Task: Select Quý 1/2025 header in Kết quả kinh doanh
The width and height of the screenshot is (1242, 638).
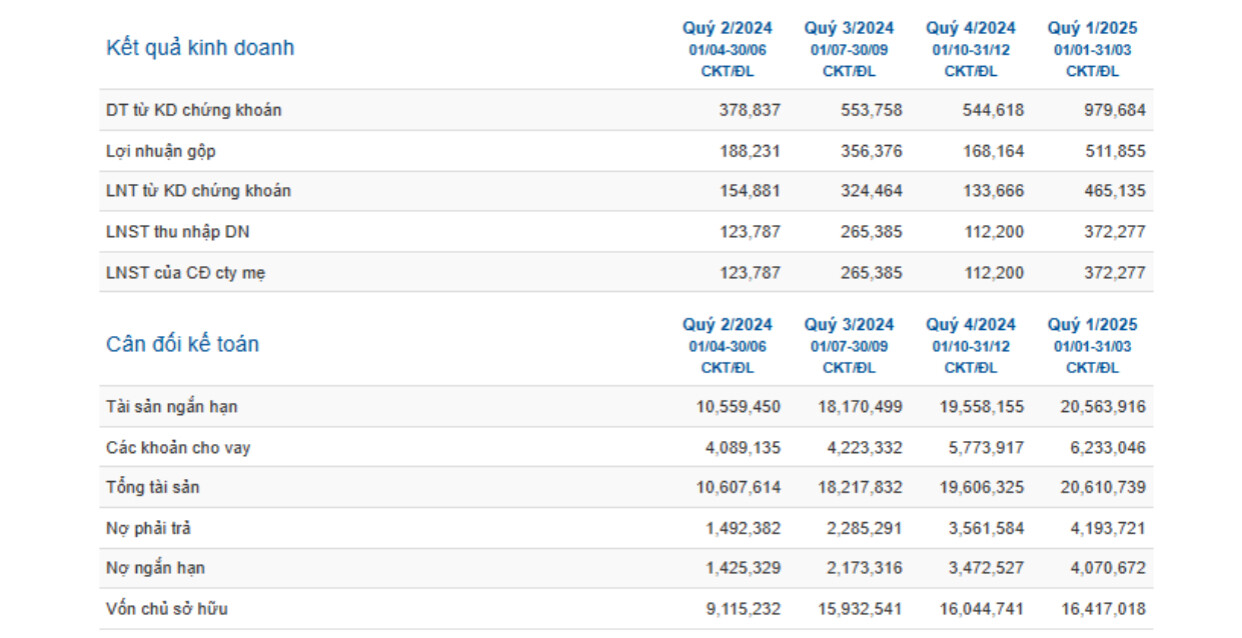Action: (x=1092, y=29)
